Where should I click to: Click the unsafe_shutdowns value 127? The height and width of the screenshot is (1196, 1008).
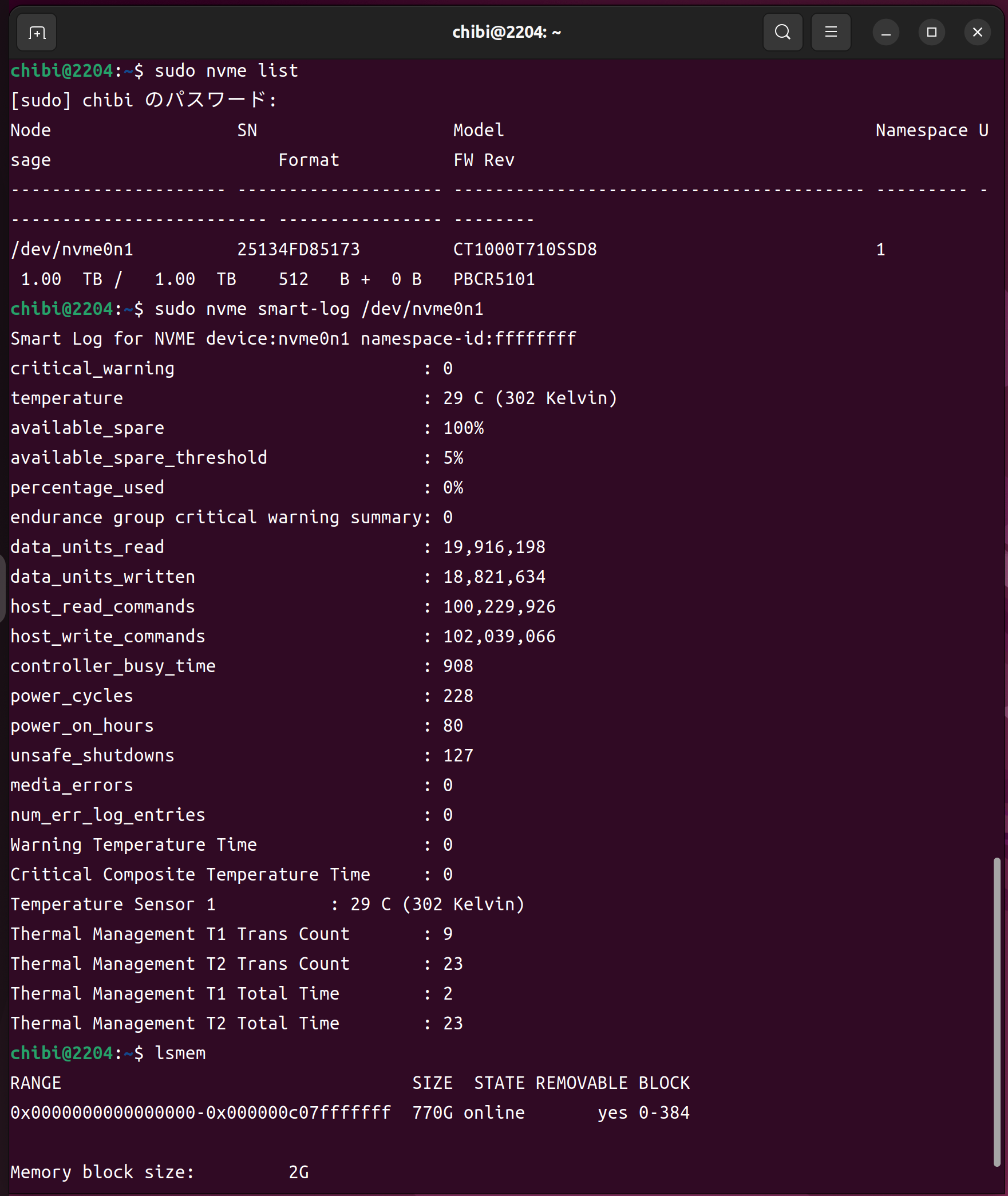coord(458,755)
